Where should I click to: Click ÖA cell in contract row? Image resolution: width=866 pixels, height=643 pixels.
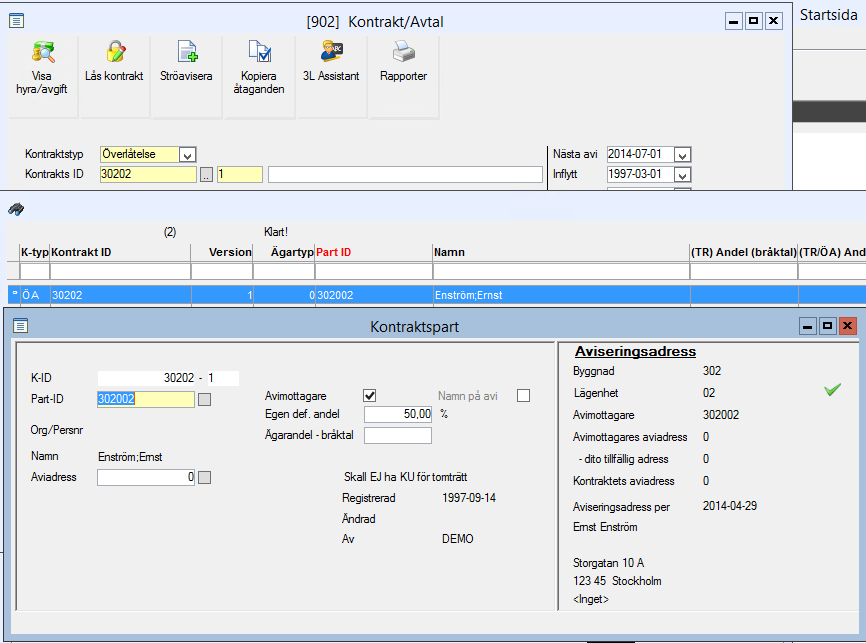[34, 295]
